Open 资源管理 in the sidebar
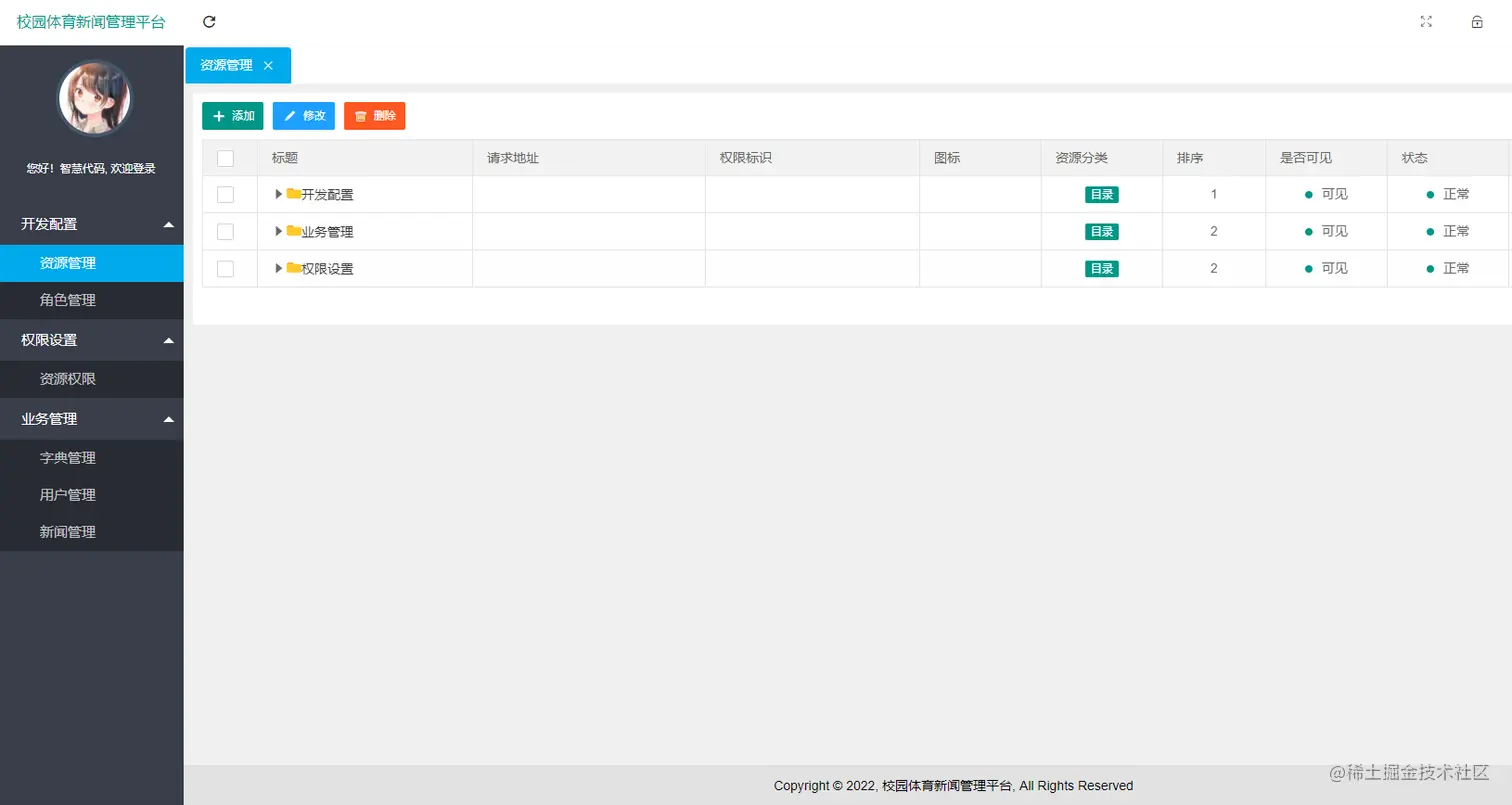1512x805 pixels. click(x=91, y=263)
